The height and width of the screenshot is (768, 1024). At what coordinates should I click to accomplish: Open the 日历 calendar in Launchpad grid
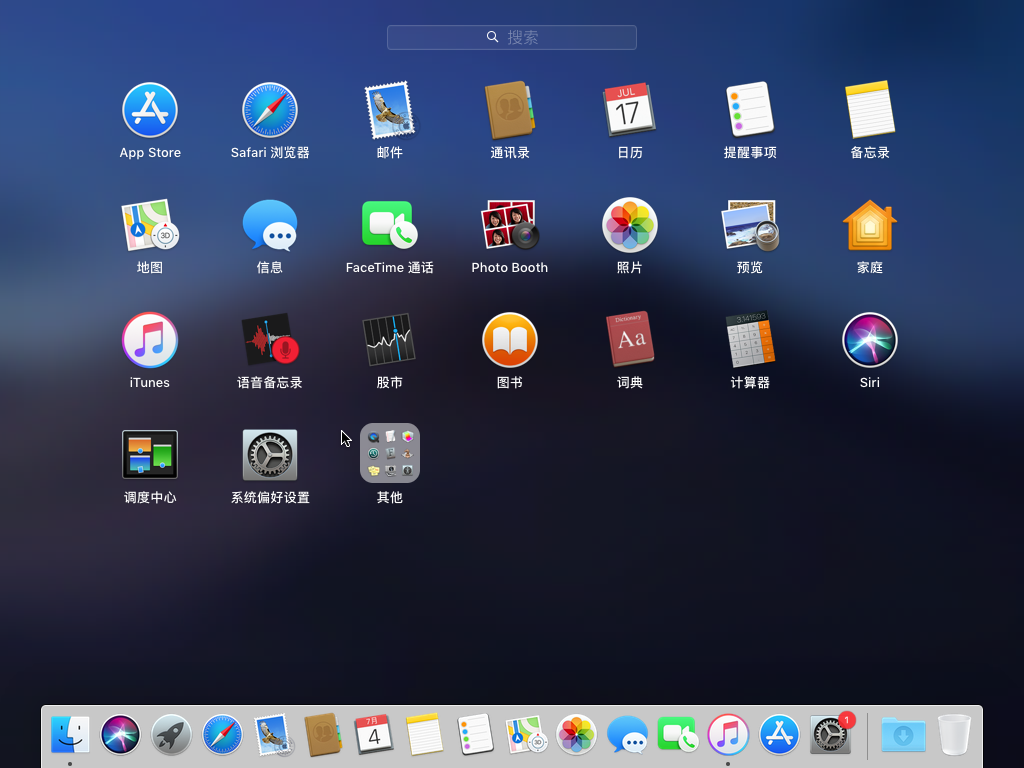[630, 110]
